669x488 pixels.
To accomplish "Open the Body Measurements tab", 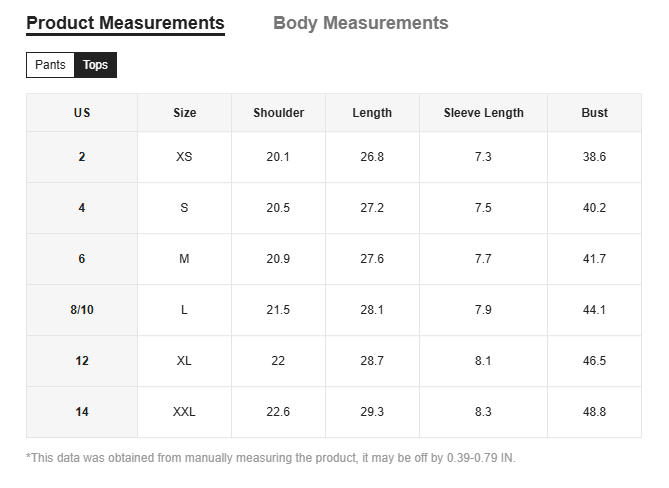I will coord(360,23).
